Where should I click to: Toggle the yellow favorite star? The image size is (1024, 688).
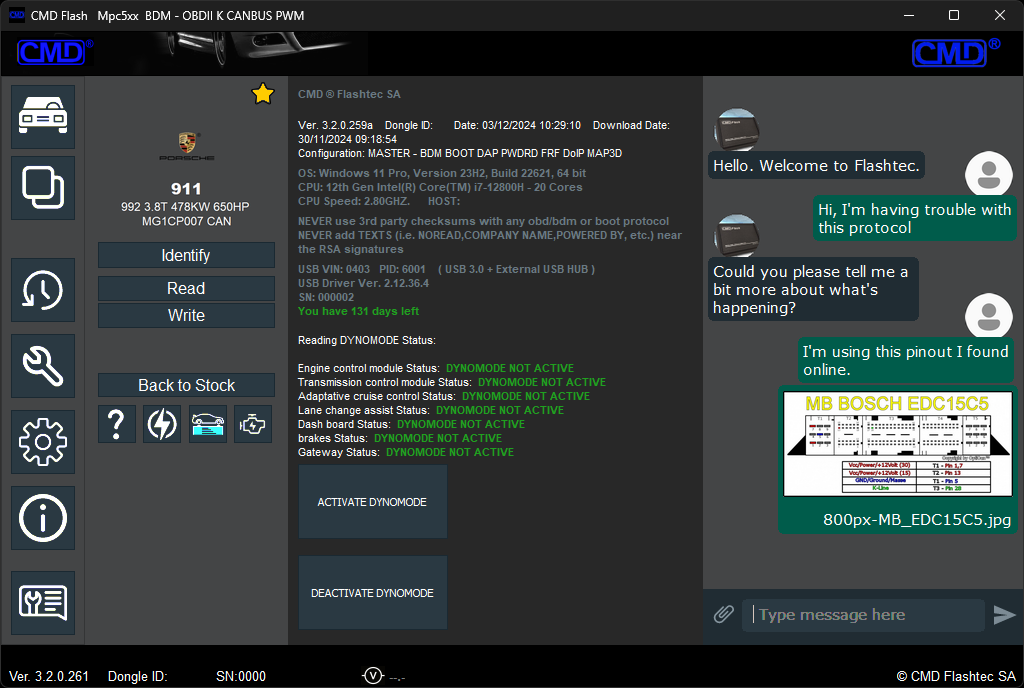pos(262,94)
